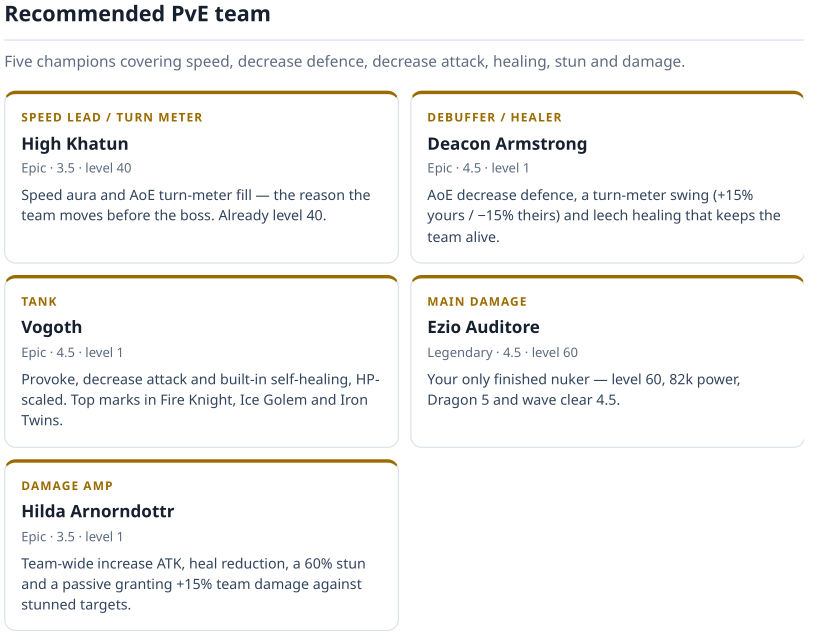Click the speed aura description text

[x=196, y=205]
